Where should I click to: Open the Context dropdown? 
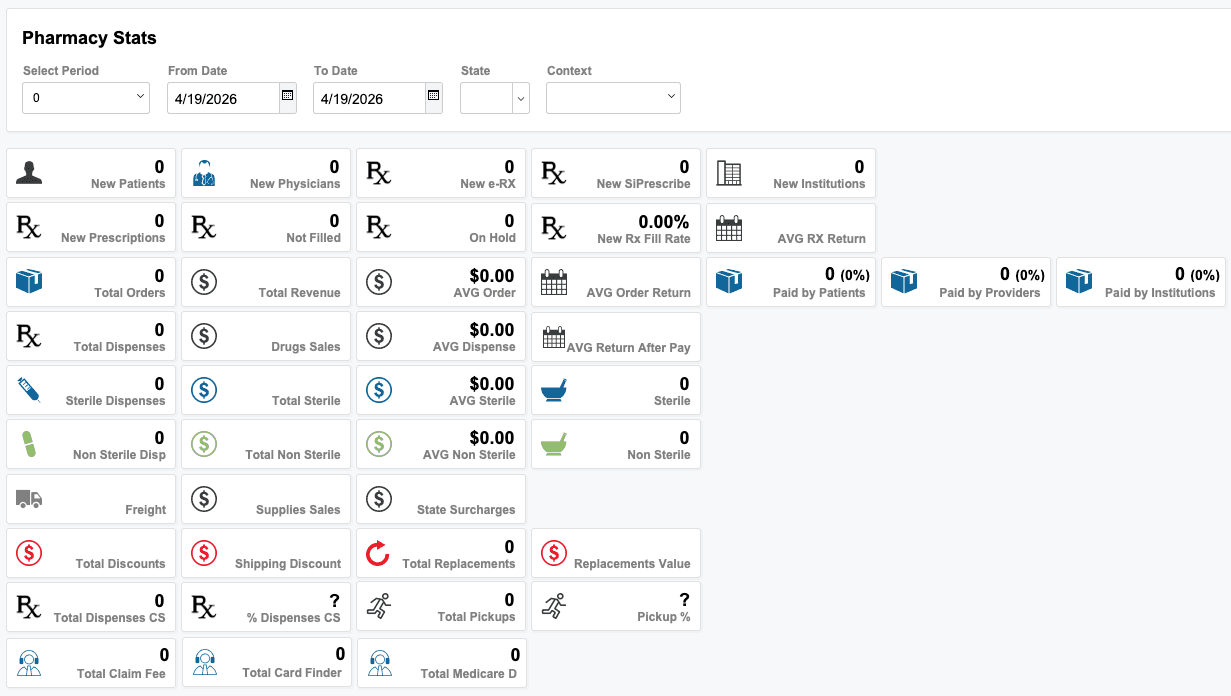613,98
